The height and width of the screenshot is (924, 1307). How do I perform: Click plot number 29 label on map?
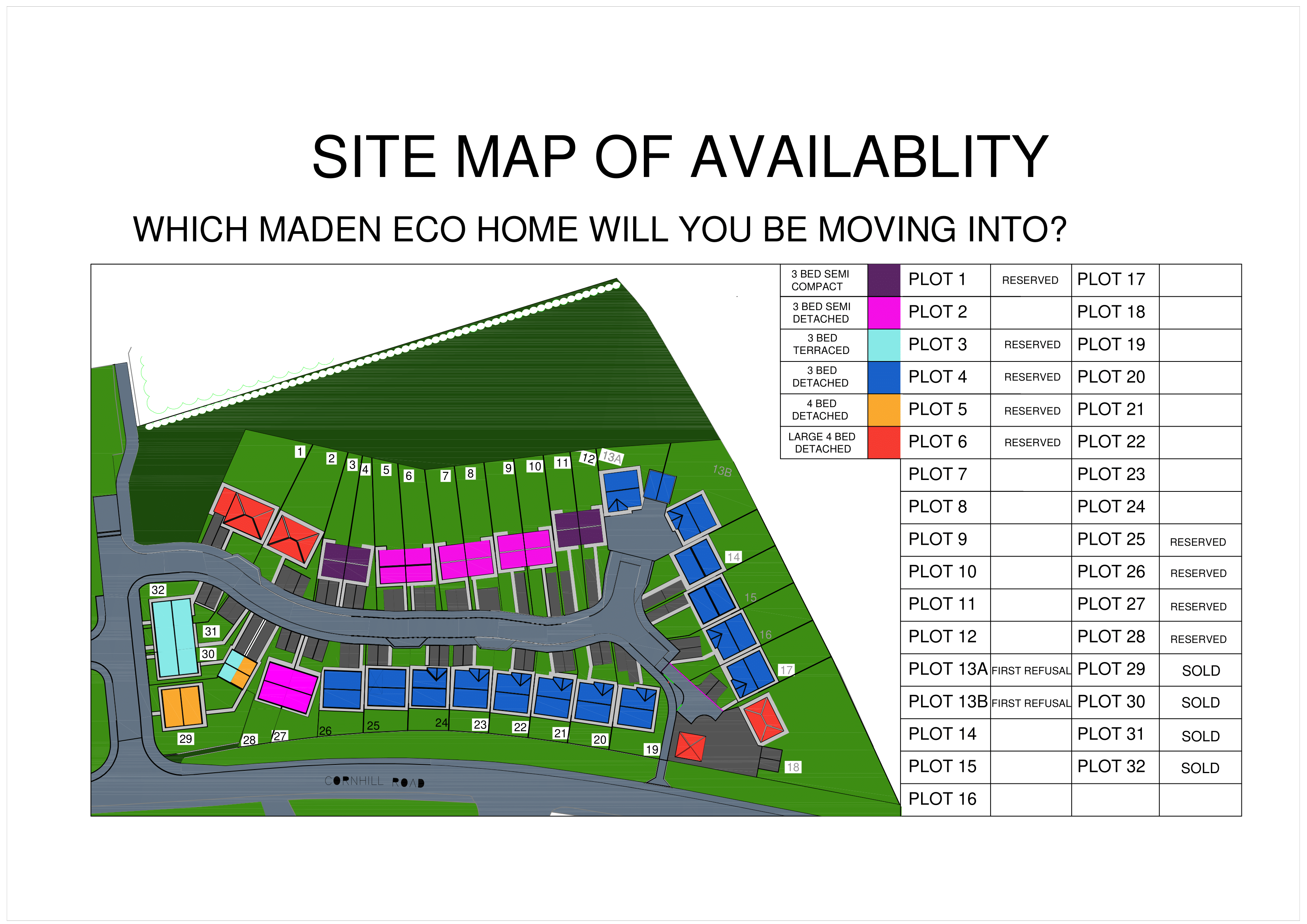click(186, 739)
